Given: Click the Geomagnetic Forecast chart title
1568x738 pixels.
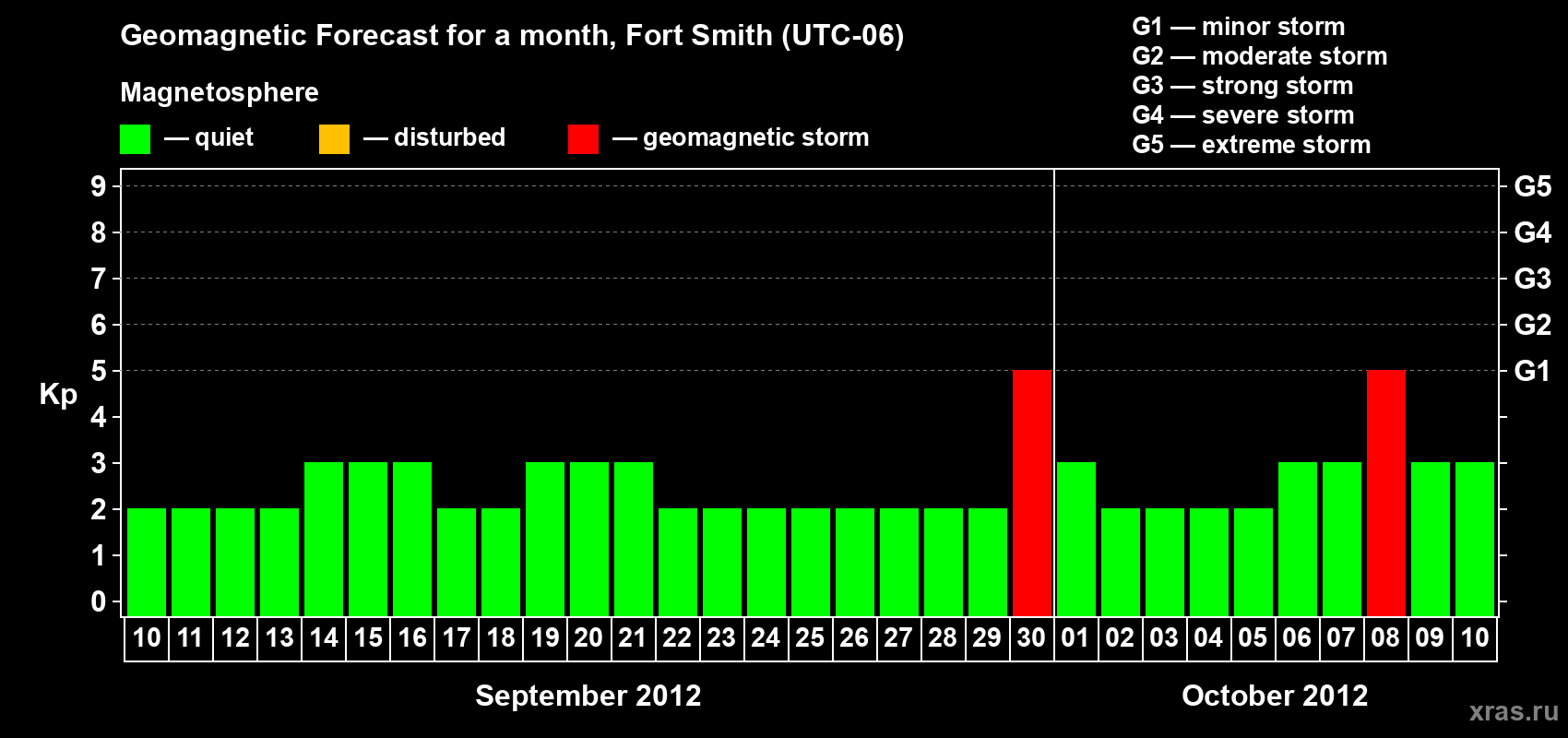Looking at the screenshot, I should (512, 36).
